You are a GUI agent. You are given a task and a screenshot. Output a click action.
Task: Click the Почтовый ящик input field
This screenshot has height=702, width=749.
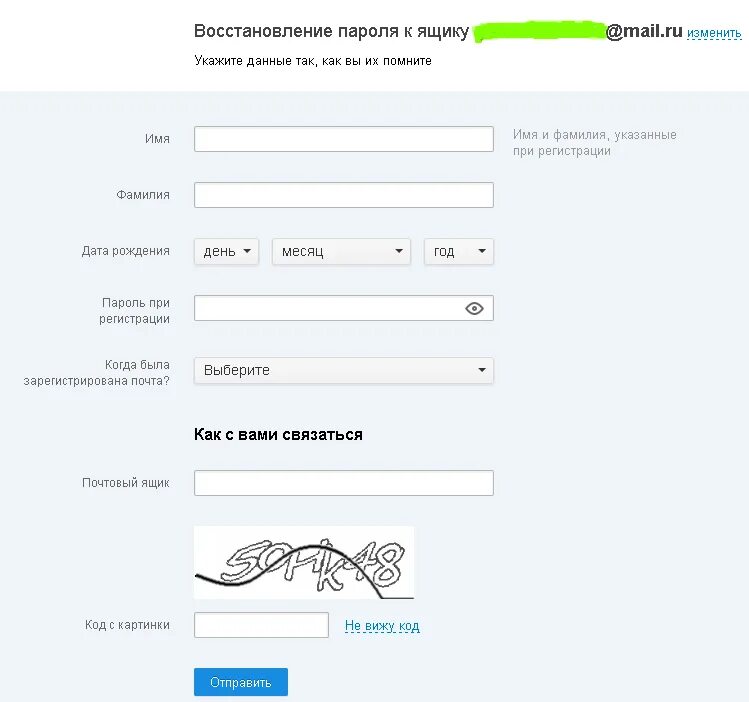[x=343, y=483]
